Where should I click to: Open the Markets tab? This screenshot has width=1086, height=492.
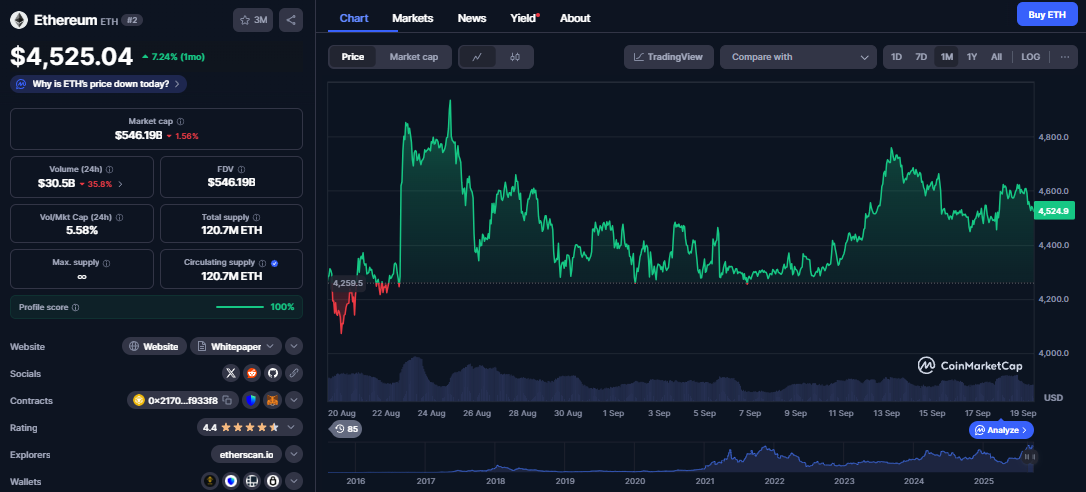(x=413, y=18)
